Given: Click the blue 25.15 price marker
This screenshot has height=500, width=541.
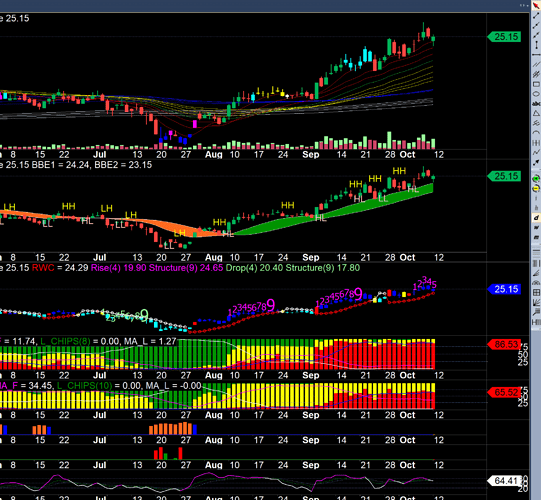Looking at the screenshot, I should pyautogui.click(x=504, y=289).
